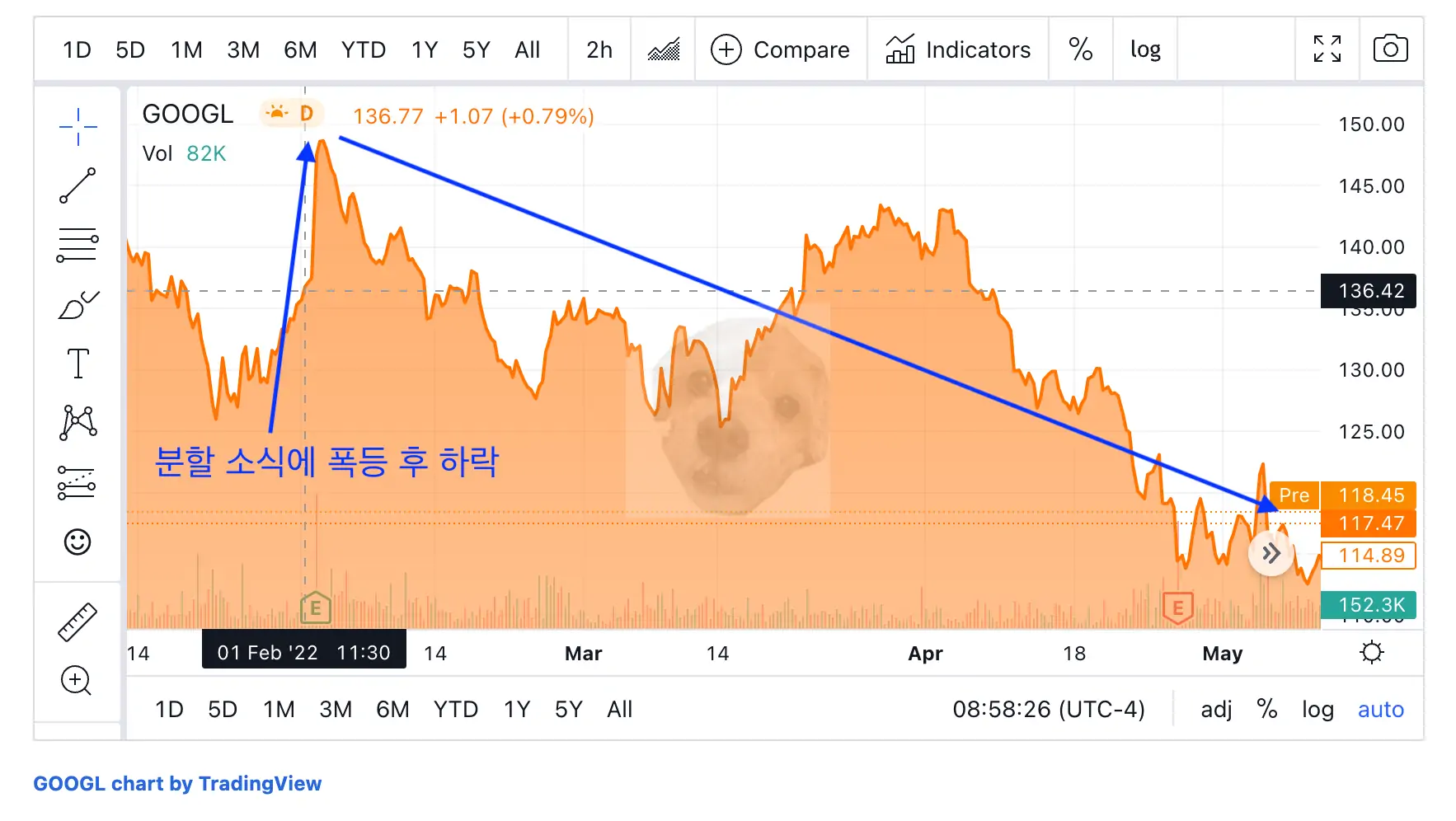Switch to the 5D time range
1456x821 pixels.
tap(129, 49)
